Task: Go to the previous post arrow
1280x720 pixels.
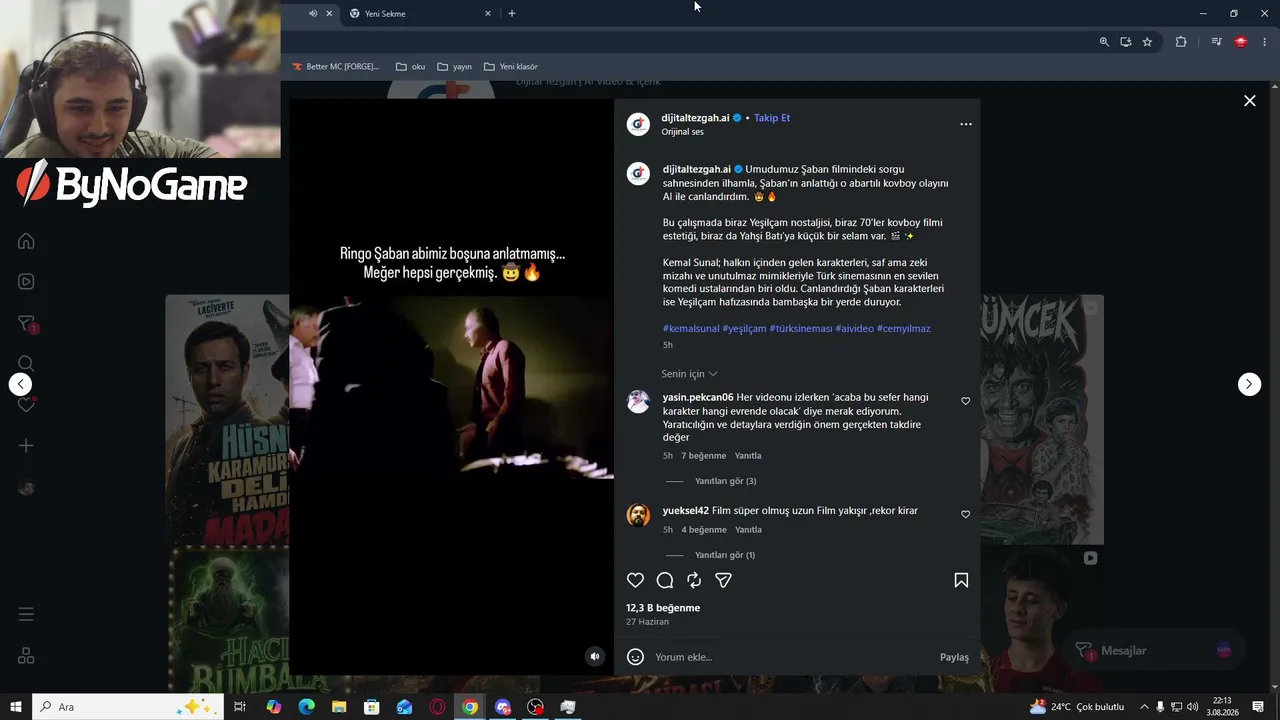Action: click(x=20, y=384)
